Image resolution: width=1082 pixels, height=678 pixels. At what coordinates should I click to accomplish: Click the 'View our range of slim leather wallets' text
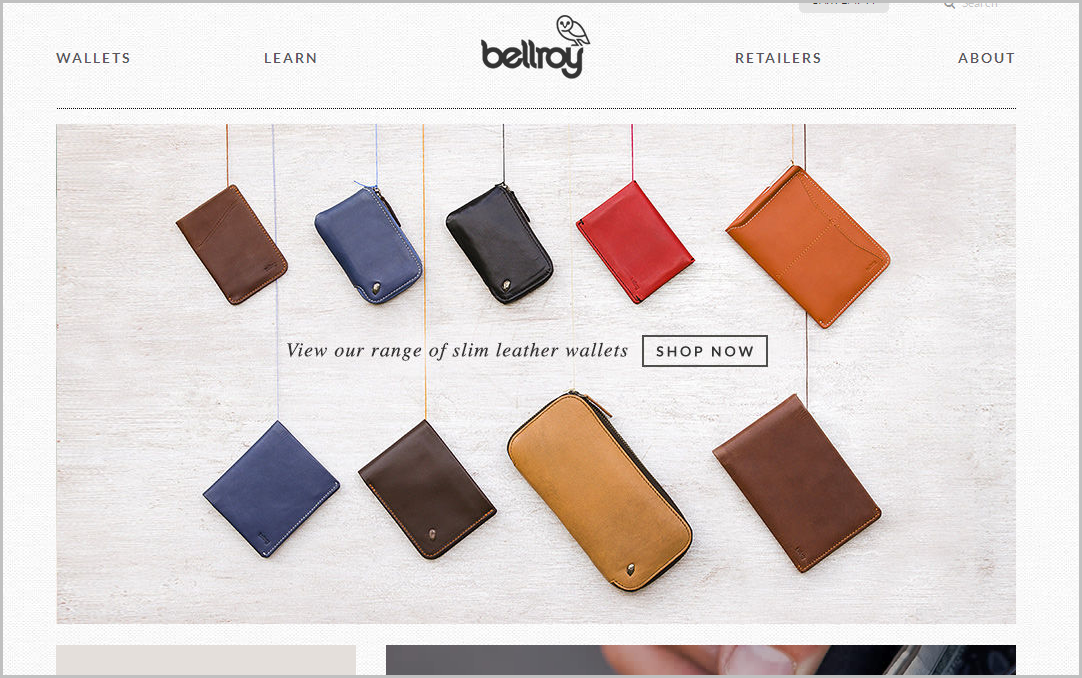[457, 351]
